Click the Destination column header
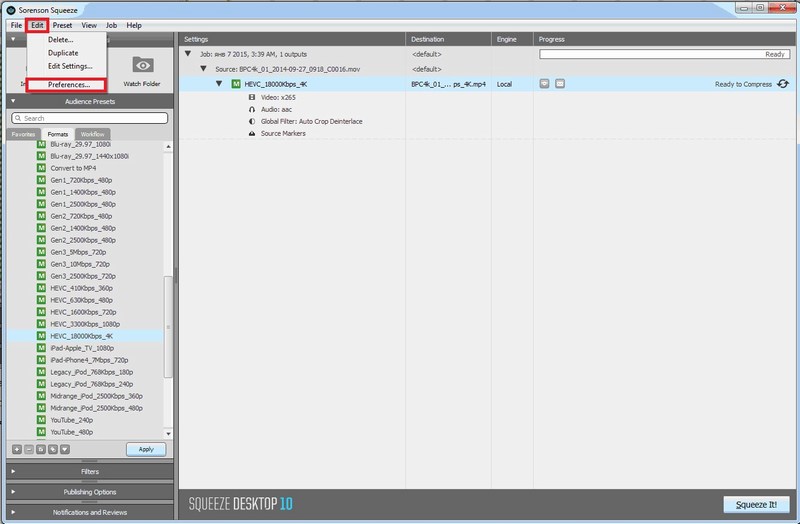This screenshot has height=524, width=800. point(448,39)
